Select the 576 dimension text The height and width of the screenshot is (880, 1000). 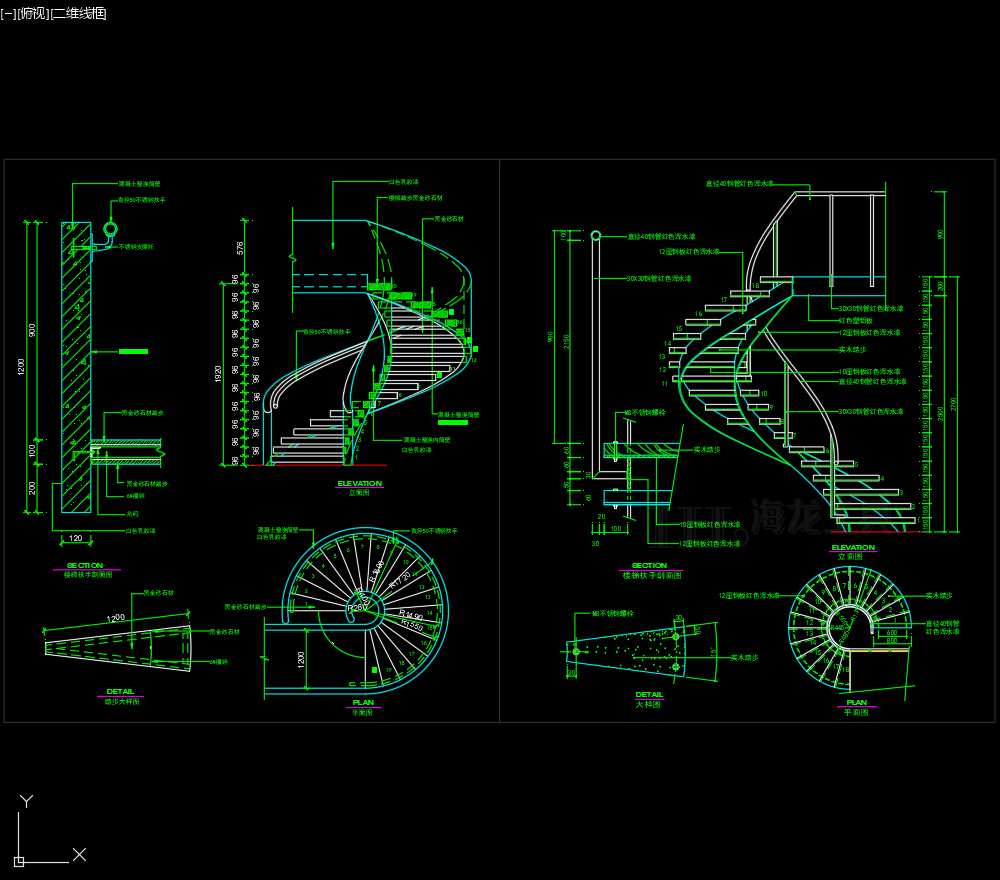coord(240,246)
